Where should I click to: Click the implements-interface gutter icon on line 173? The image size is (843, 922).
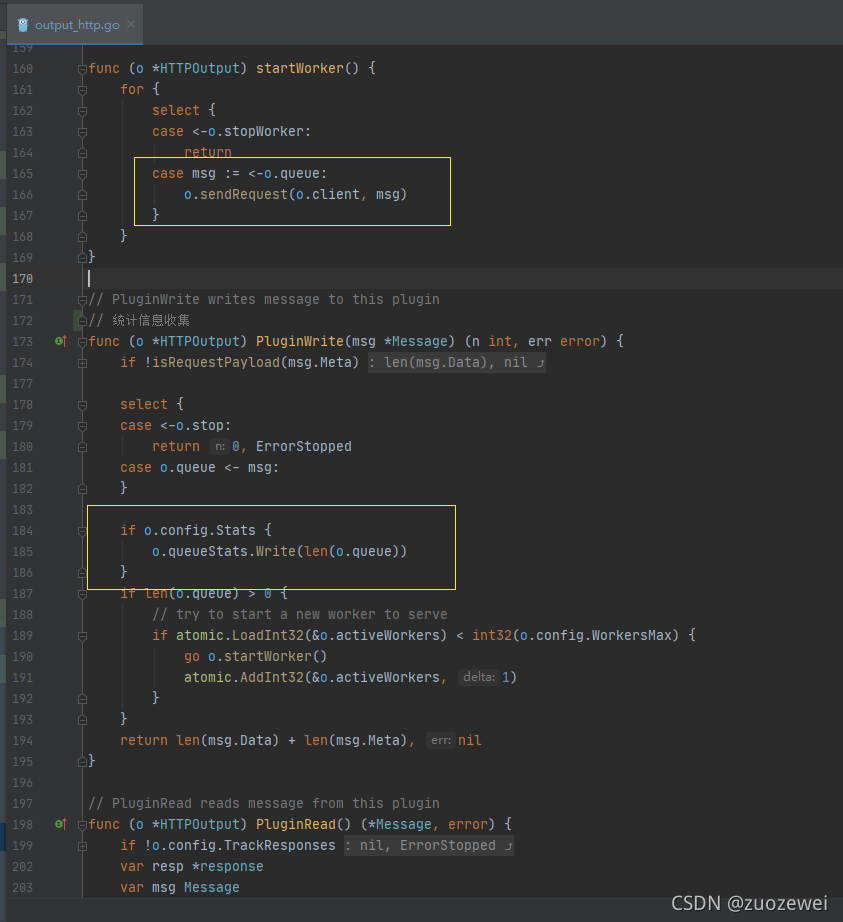[x=61, y=341]
